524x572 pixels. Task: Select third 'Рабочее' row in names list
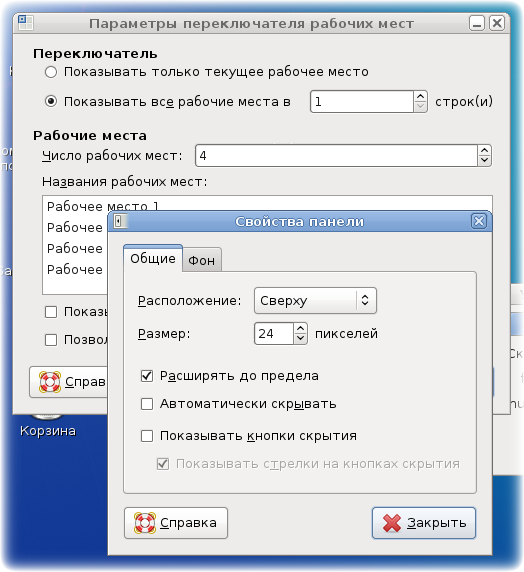coord(75,248)
